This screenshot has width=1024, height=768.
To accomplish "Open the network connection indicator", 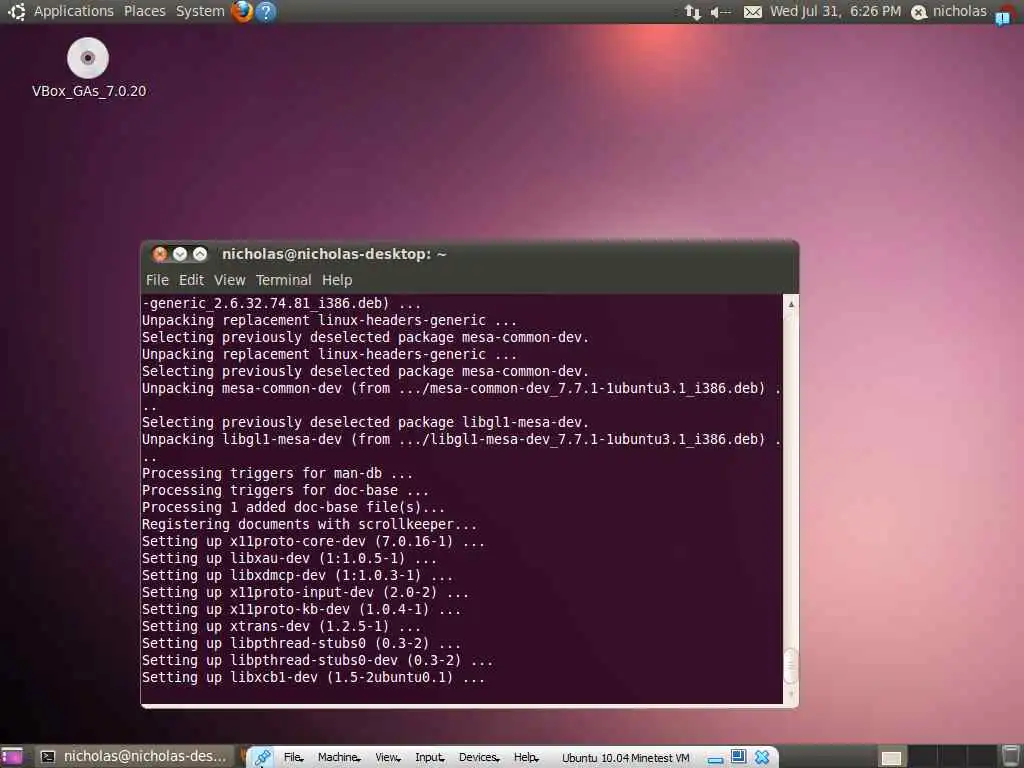I will click(692, 12).
